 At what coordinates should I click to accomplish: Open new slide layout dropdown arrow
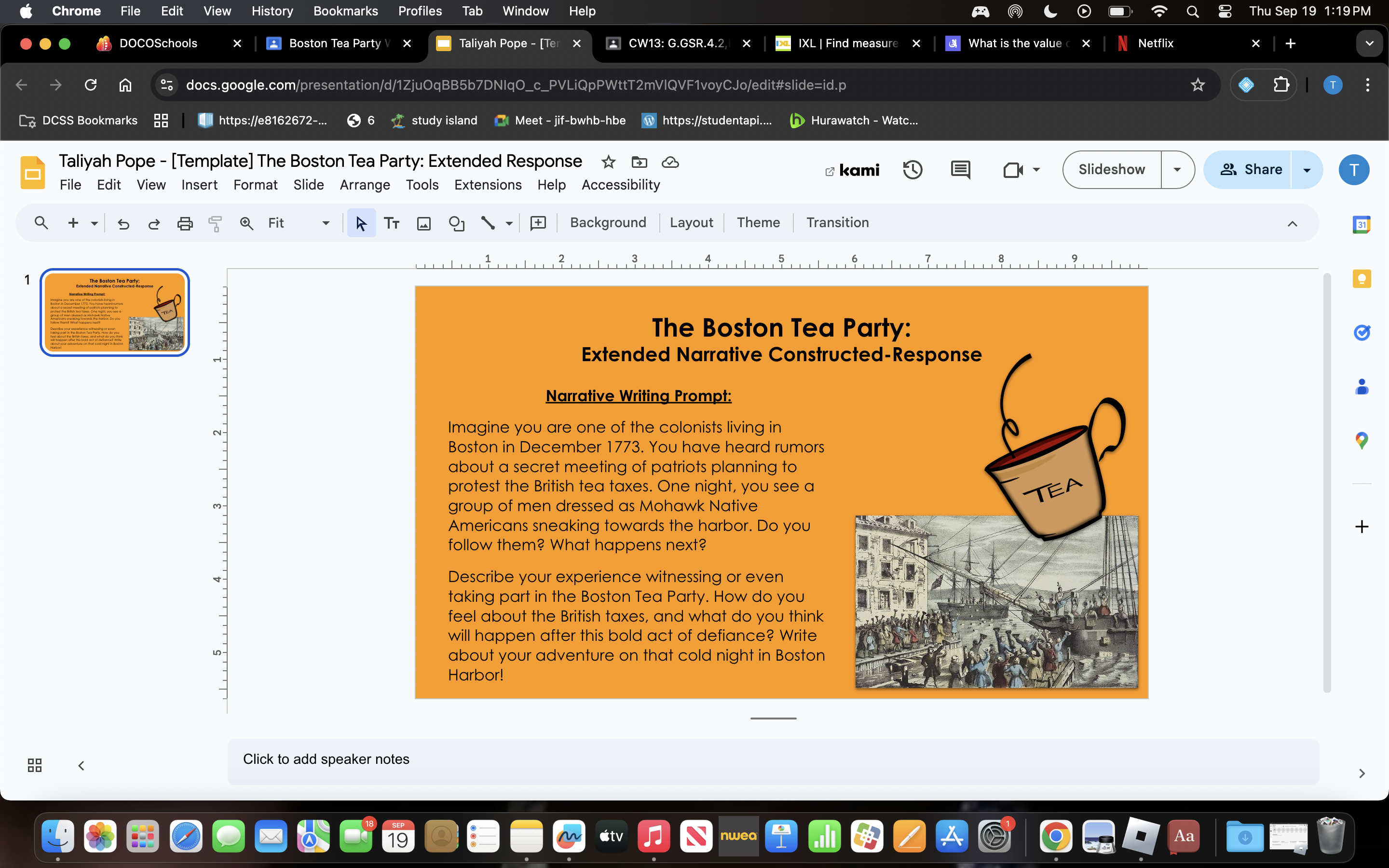click(x=94, y=223)
